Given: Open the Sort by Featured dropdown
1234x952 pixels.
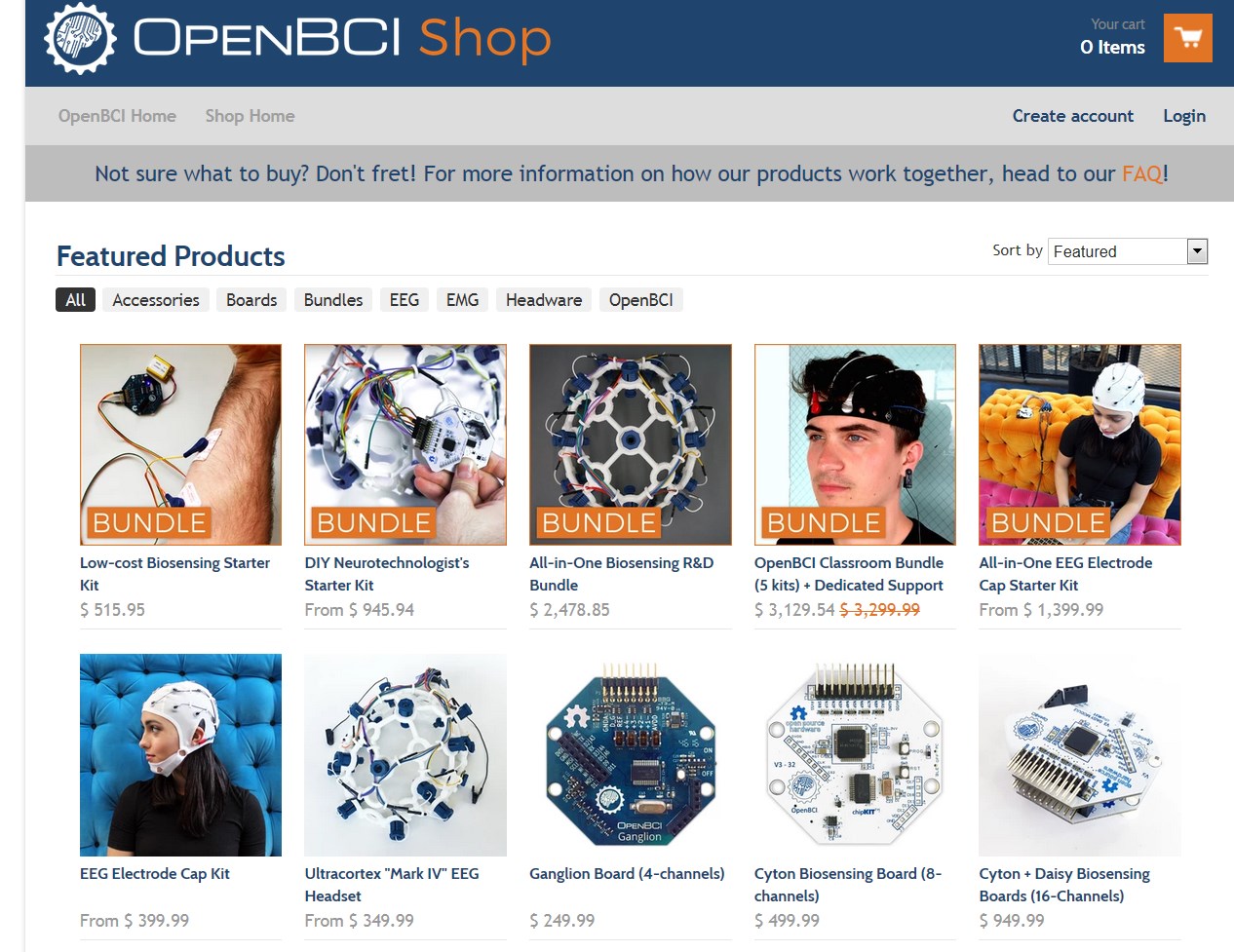Looking at the screenshot, I should point(1128,251).
